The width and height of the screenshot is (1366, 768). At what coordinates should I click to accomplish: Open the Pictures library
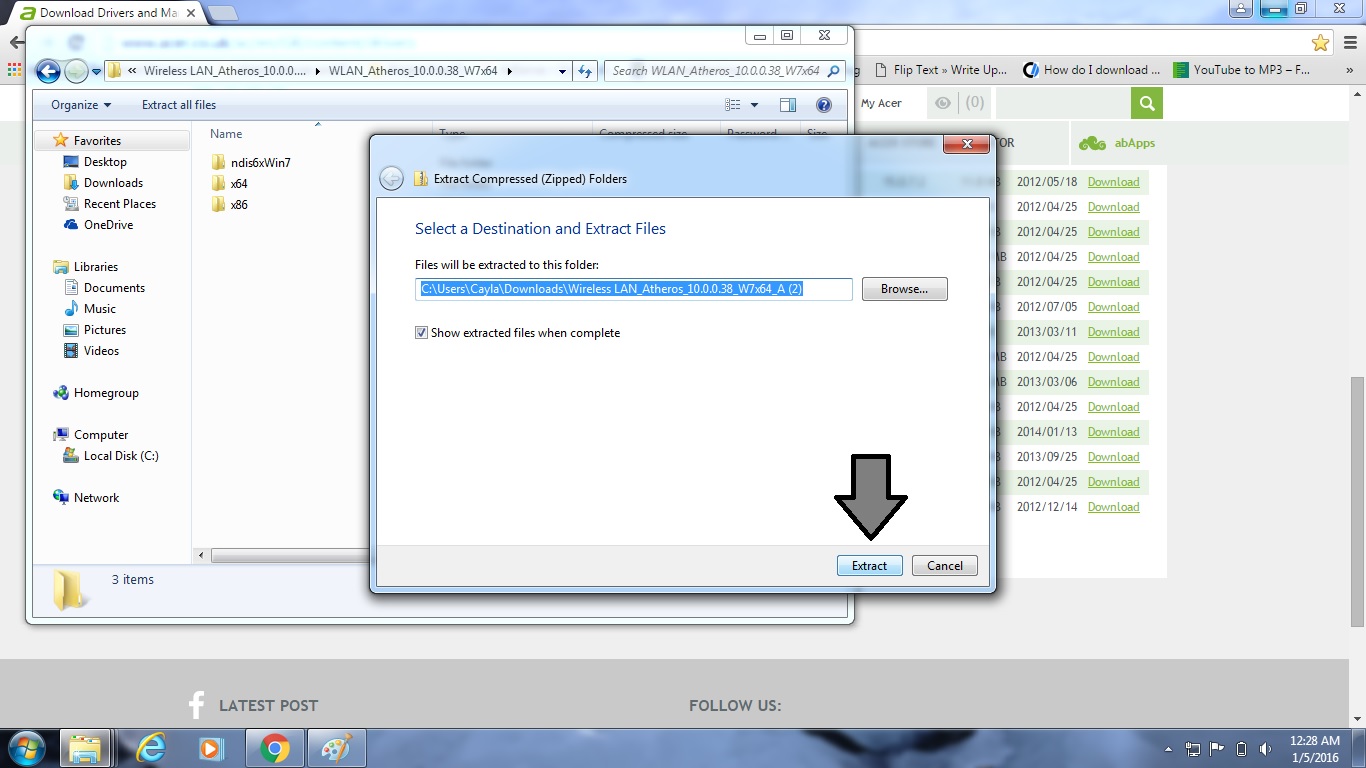95,330
